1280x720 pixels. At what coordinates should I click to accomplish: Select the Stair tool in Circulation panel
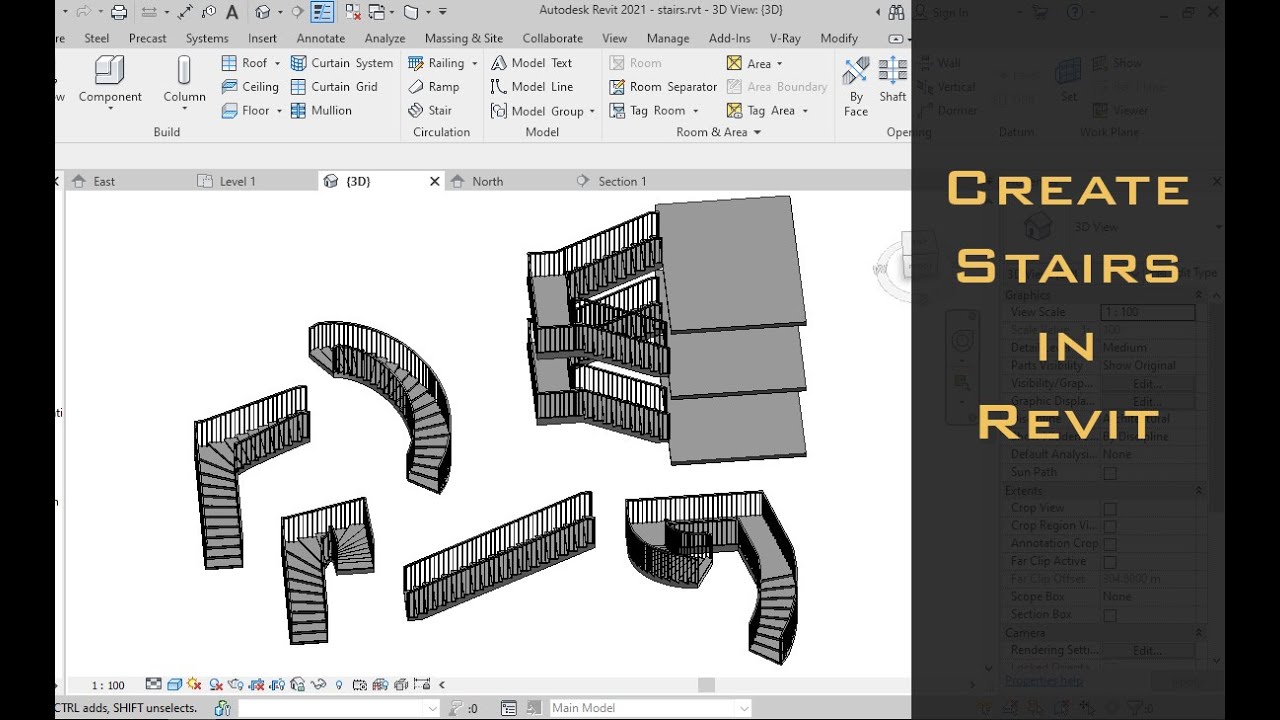(x=430, y=111)
